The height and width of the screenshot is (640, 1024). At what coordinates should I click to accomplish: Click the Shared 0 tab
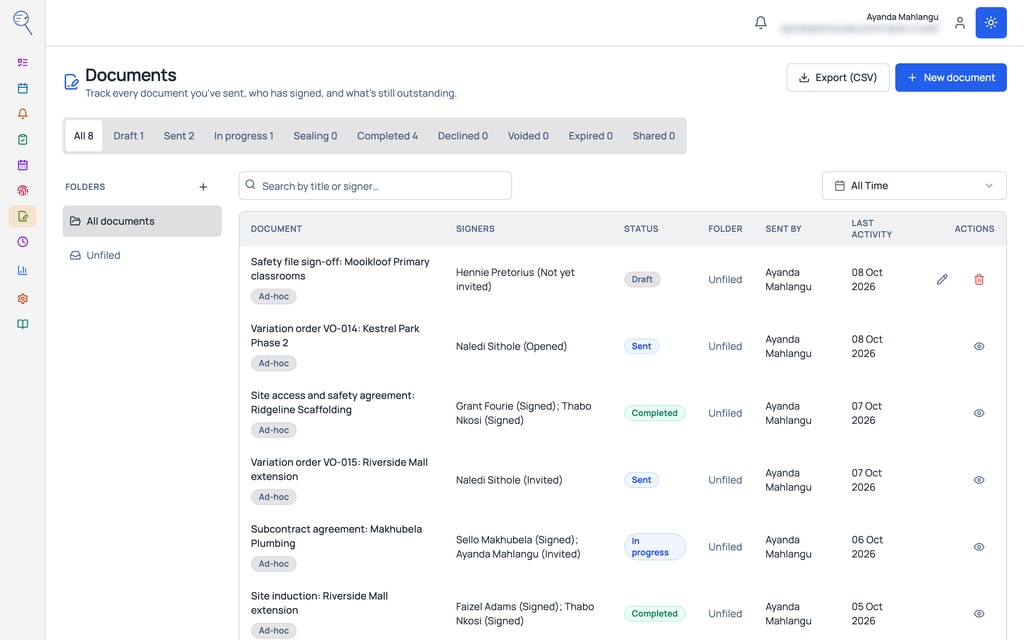[x=654, y=136]
